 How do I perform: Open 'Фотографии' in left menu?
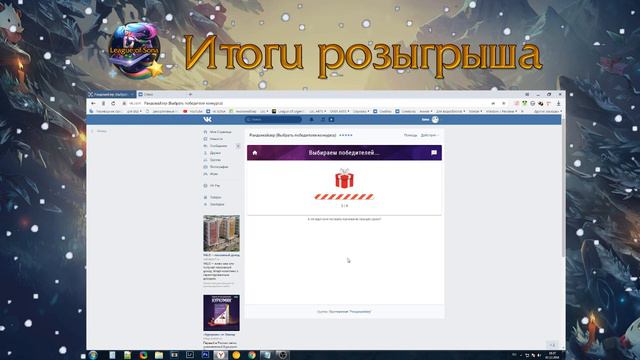click(219, 167)
